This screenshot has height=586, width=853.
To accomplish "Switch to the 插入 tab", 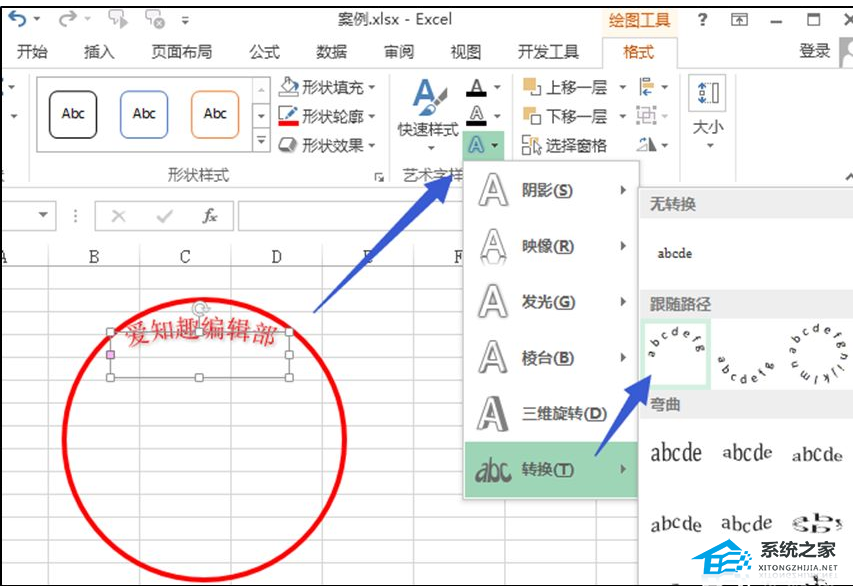I will coord(99,52).
